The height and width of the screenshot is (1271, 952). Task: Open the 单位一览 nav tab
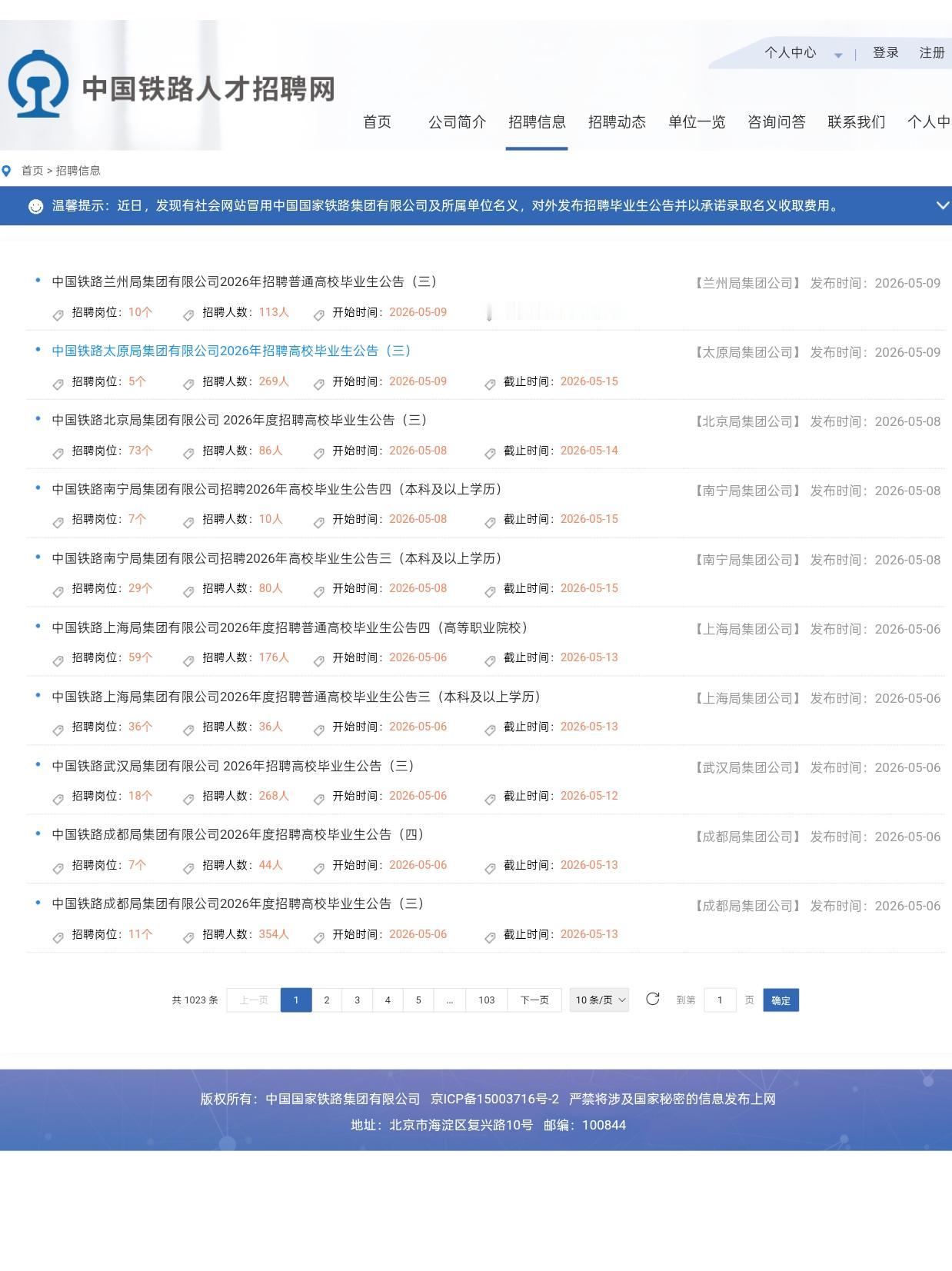(697, 121)
